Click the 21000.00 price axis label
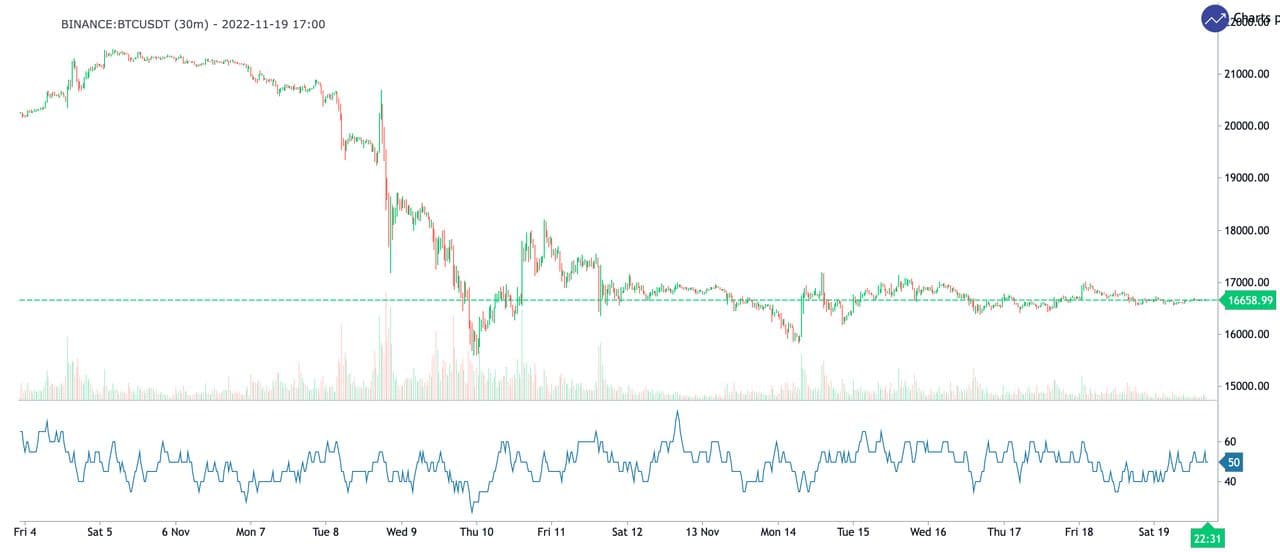Screen dimensions: 1280x552 pyautogui.click(x=1249, y=74)
